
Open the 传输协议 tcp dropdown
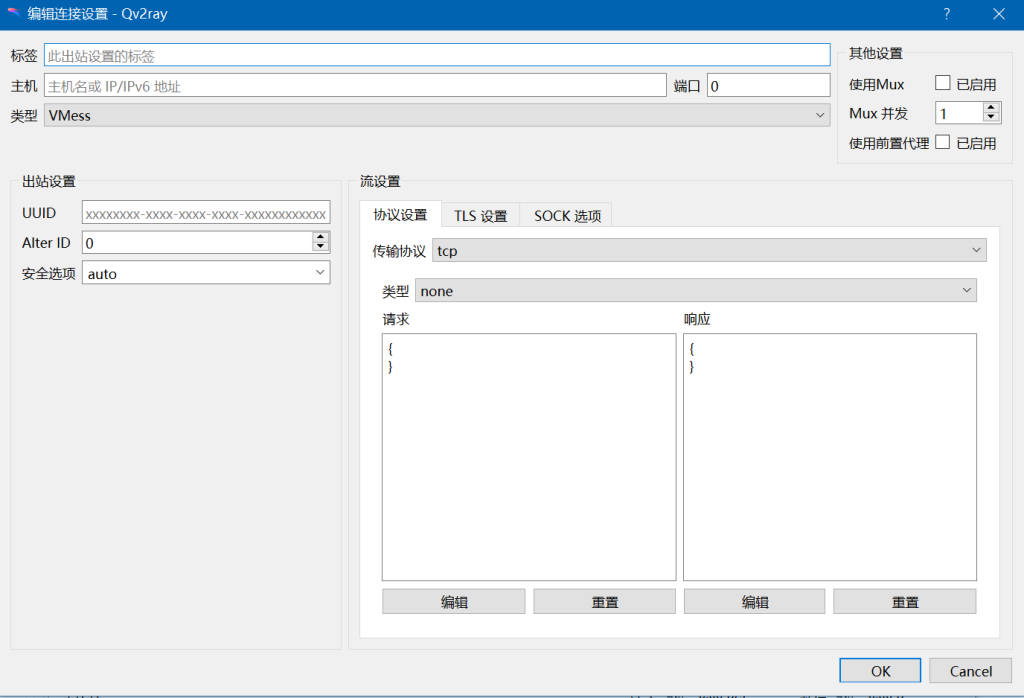pos(709,251)
